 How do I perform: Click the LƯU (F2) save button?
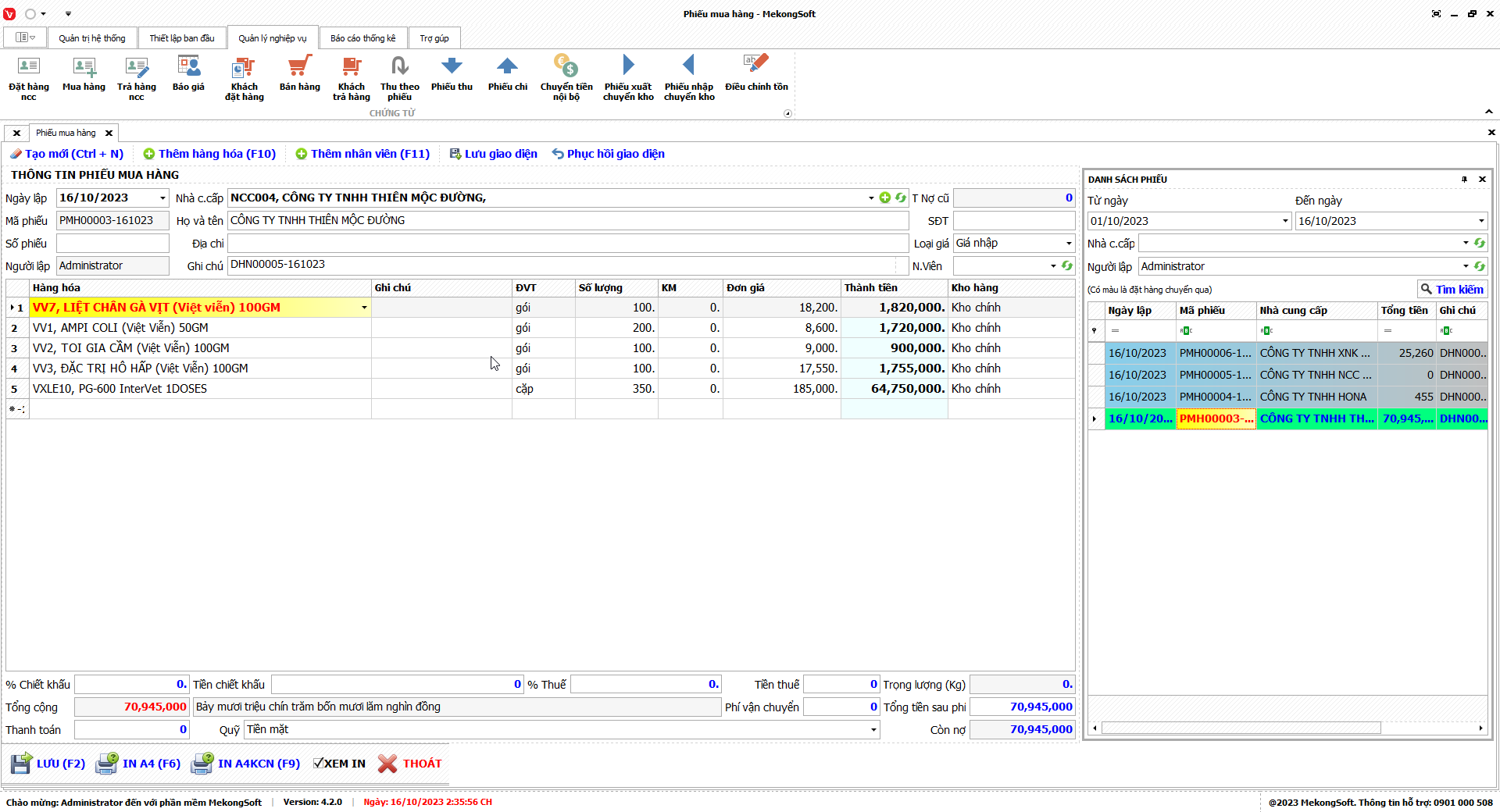pyautogui.click(x=48, y=764)
